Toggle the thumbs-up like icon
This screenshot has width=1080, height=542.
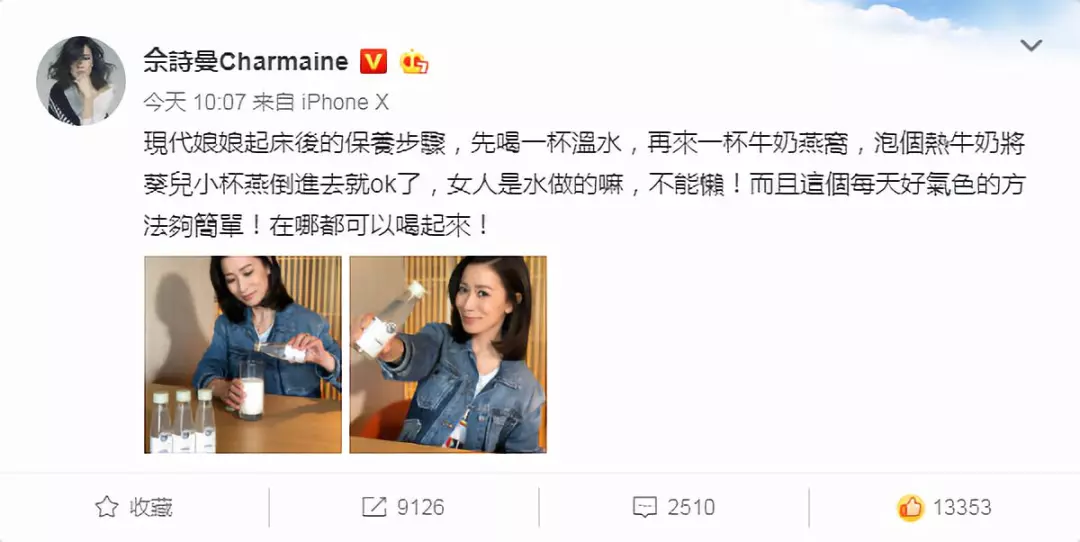tap(911, 508)
